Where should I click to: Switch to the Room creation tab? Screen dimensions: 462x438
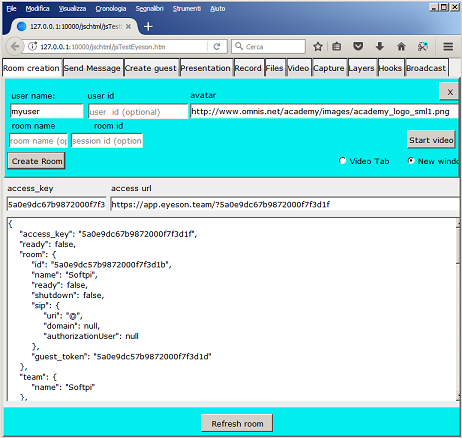pyautogui.click(x=32, y=68)
